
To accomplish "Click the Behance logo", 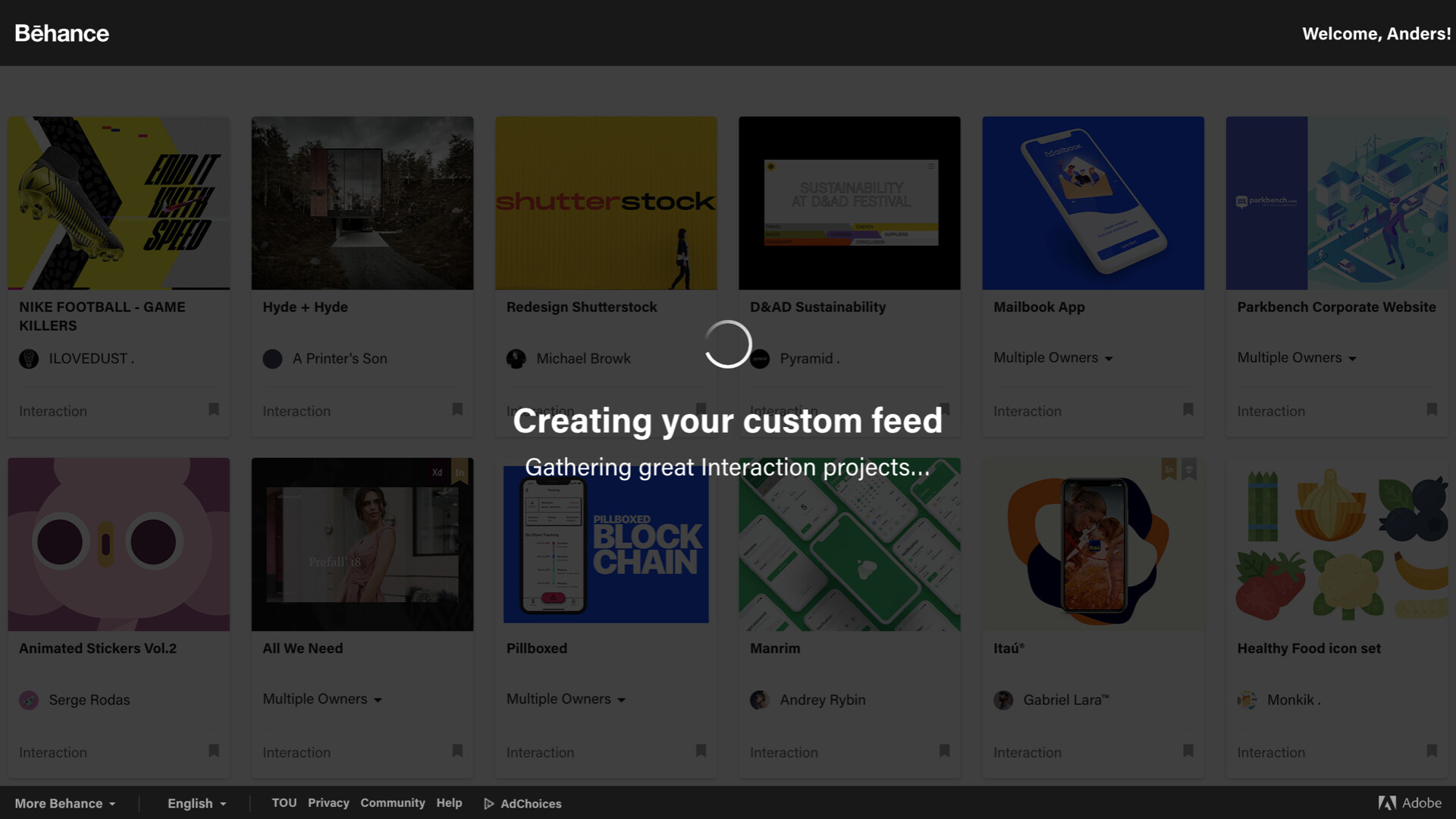I will 61,33.
